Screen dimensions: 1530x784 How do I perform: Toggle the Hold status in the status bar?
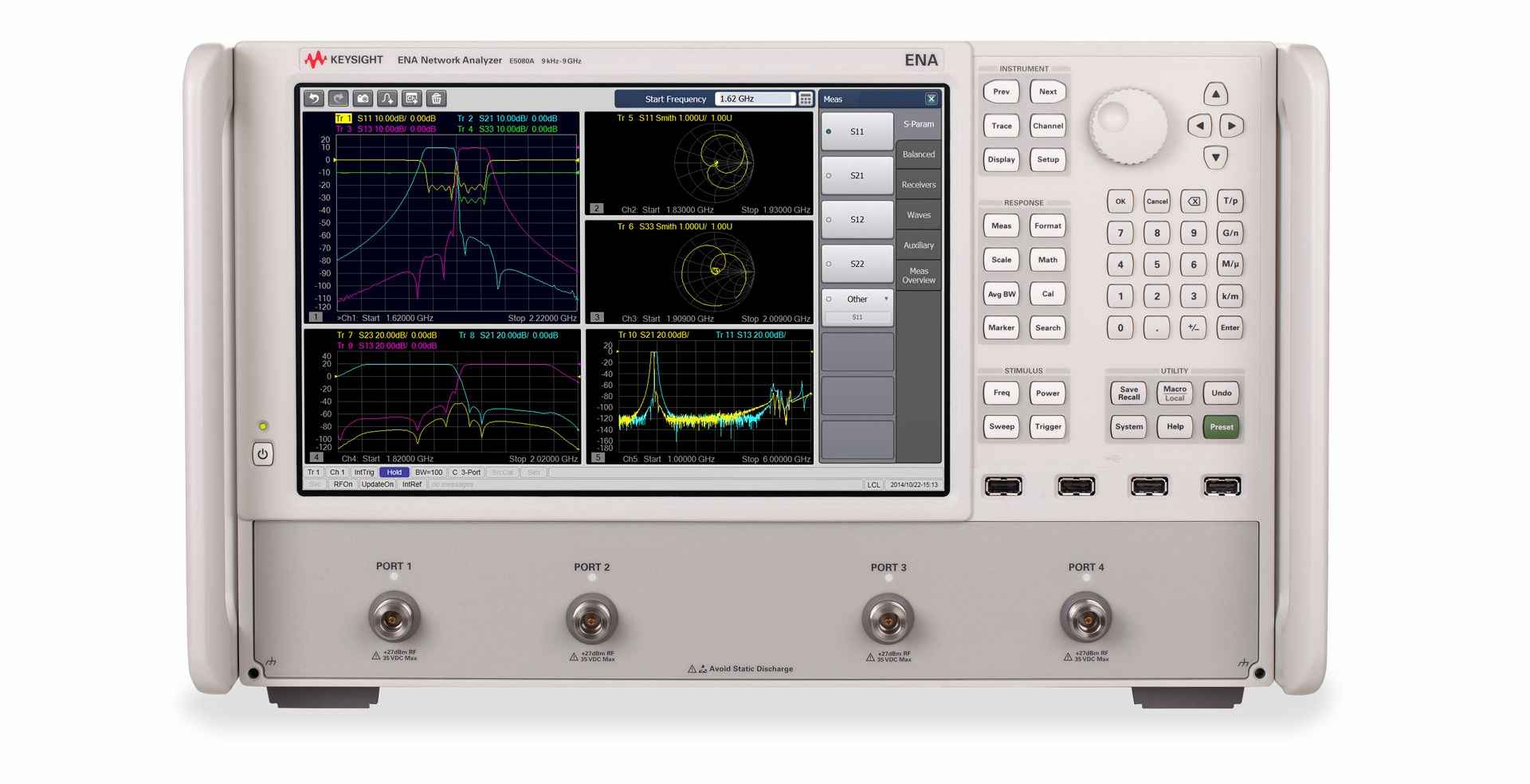pos(394,472)
